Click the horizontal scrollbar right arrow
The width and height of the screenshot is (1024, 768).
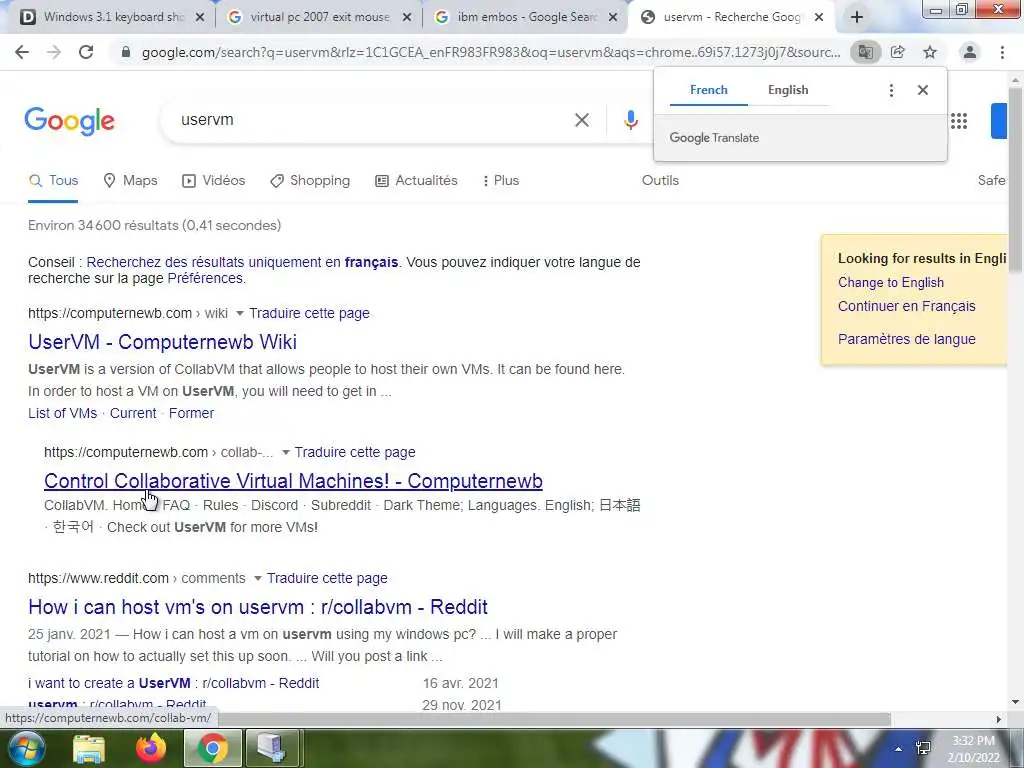click(998, 720)
